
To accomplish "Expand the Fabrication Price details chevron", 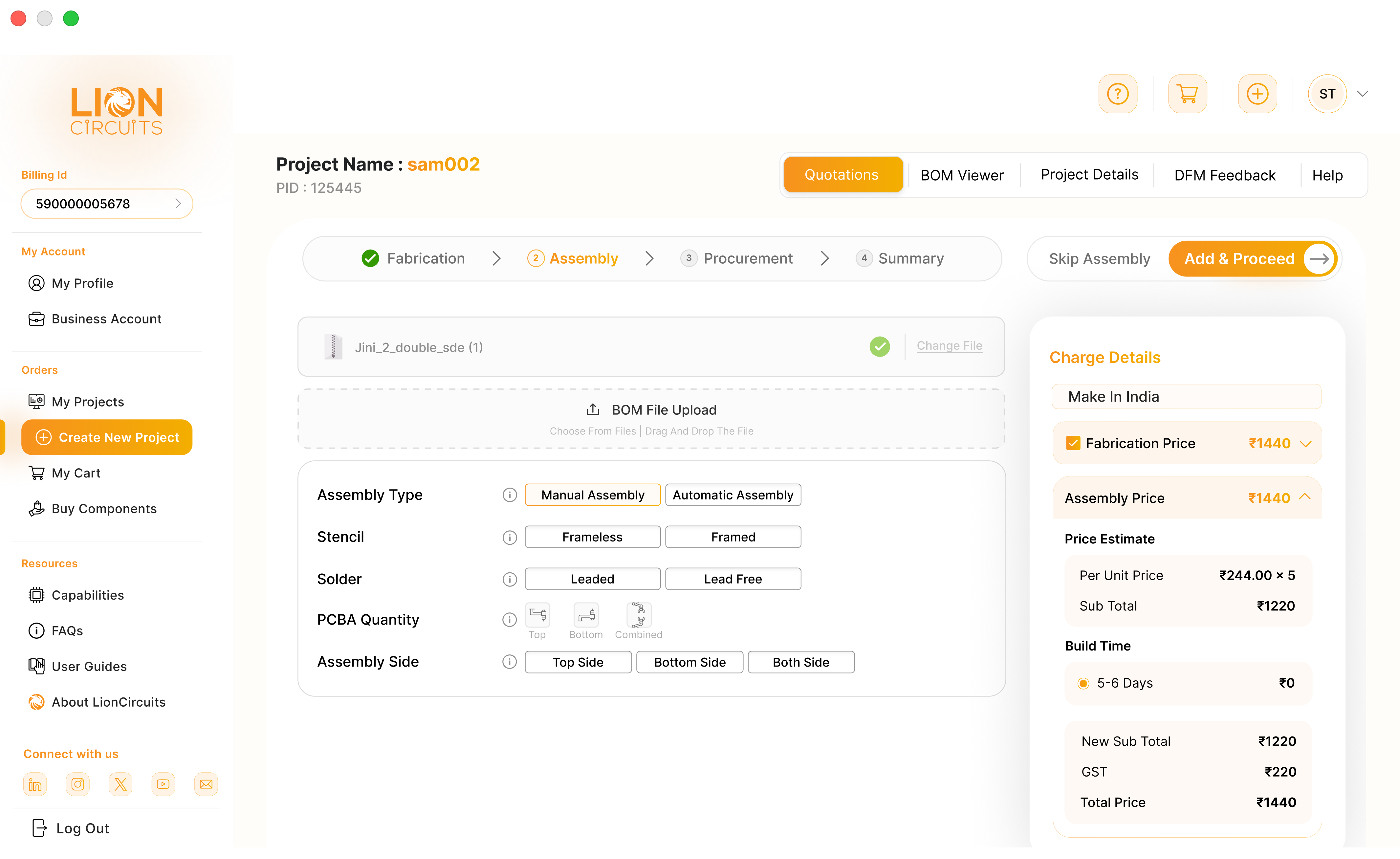I will [x=1306, y=444].
